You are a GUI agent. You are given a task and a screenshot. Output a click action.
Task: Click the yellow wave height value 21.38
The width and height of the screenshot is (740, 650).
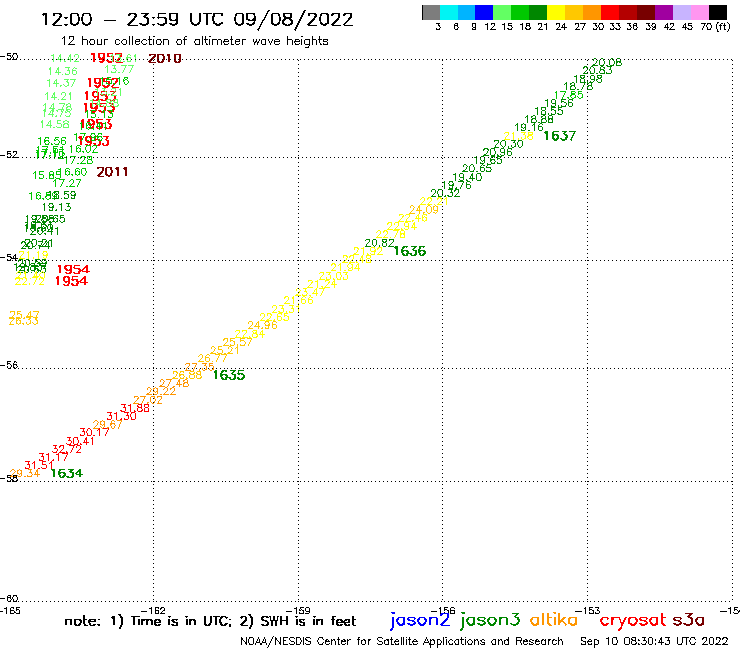519,136
